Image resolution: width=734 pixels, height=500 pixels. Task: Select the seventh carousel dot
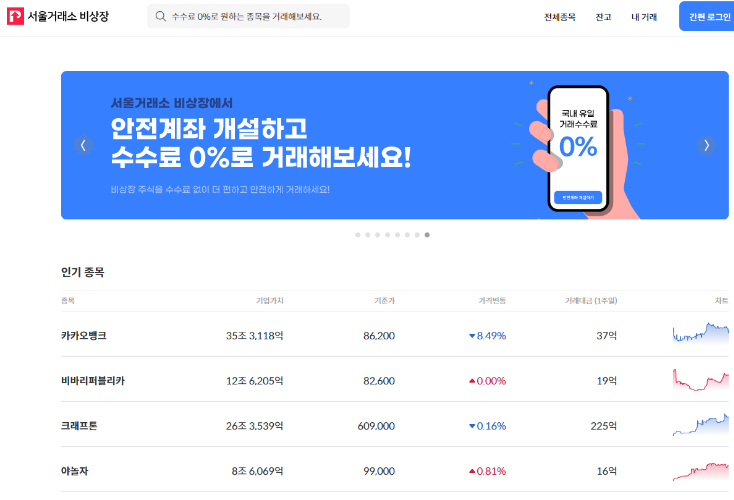pos(417,235)
